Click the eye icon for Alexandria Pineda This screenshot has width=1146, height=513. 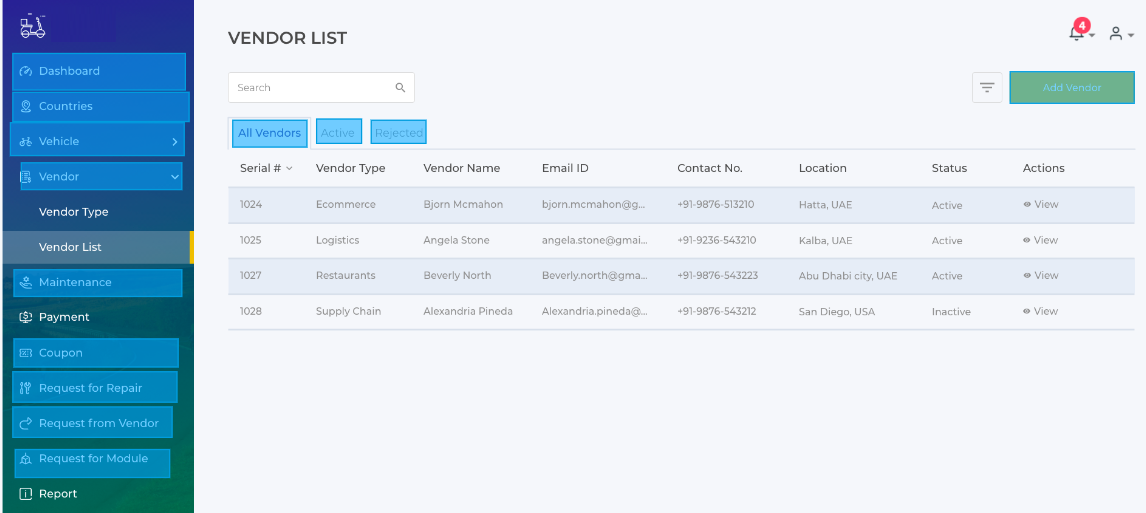click(x=1027, y=311)
